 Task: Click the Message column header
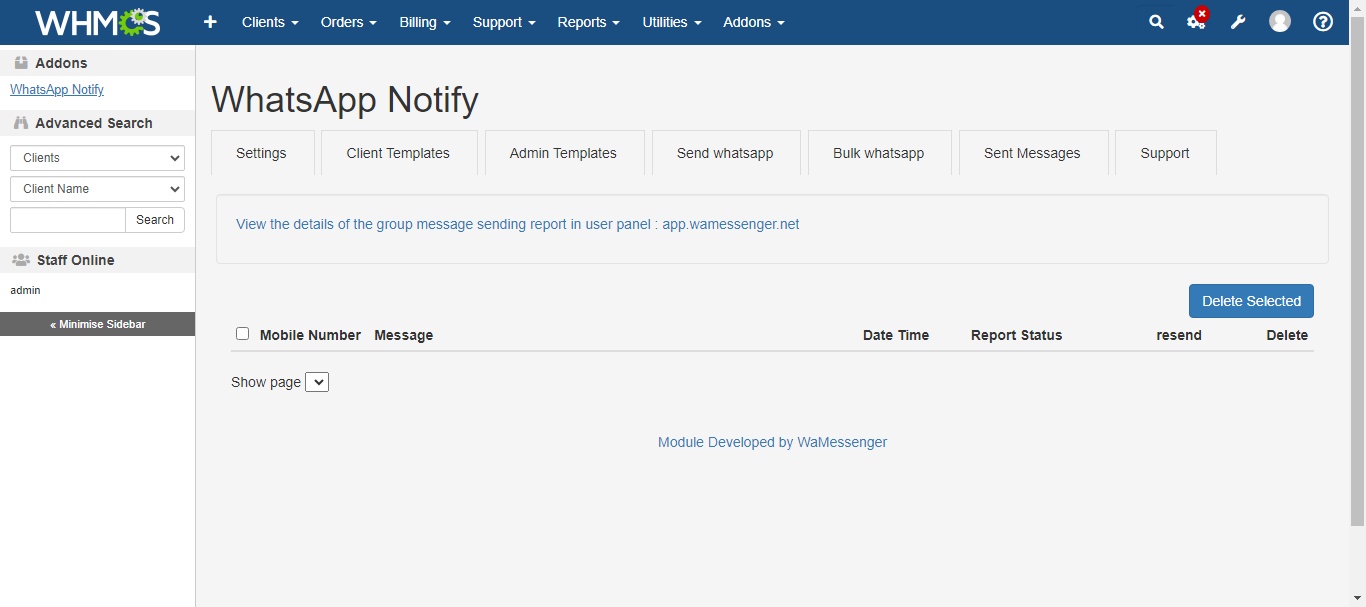404,335
